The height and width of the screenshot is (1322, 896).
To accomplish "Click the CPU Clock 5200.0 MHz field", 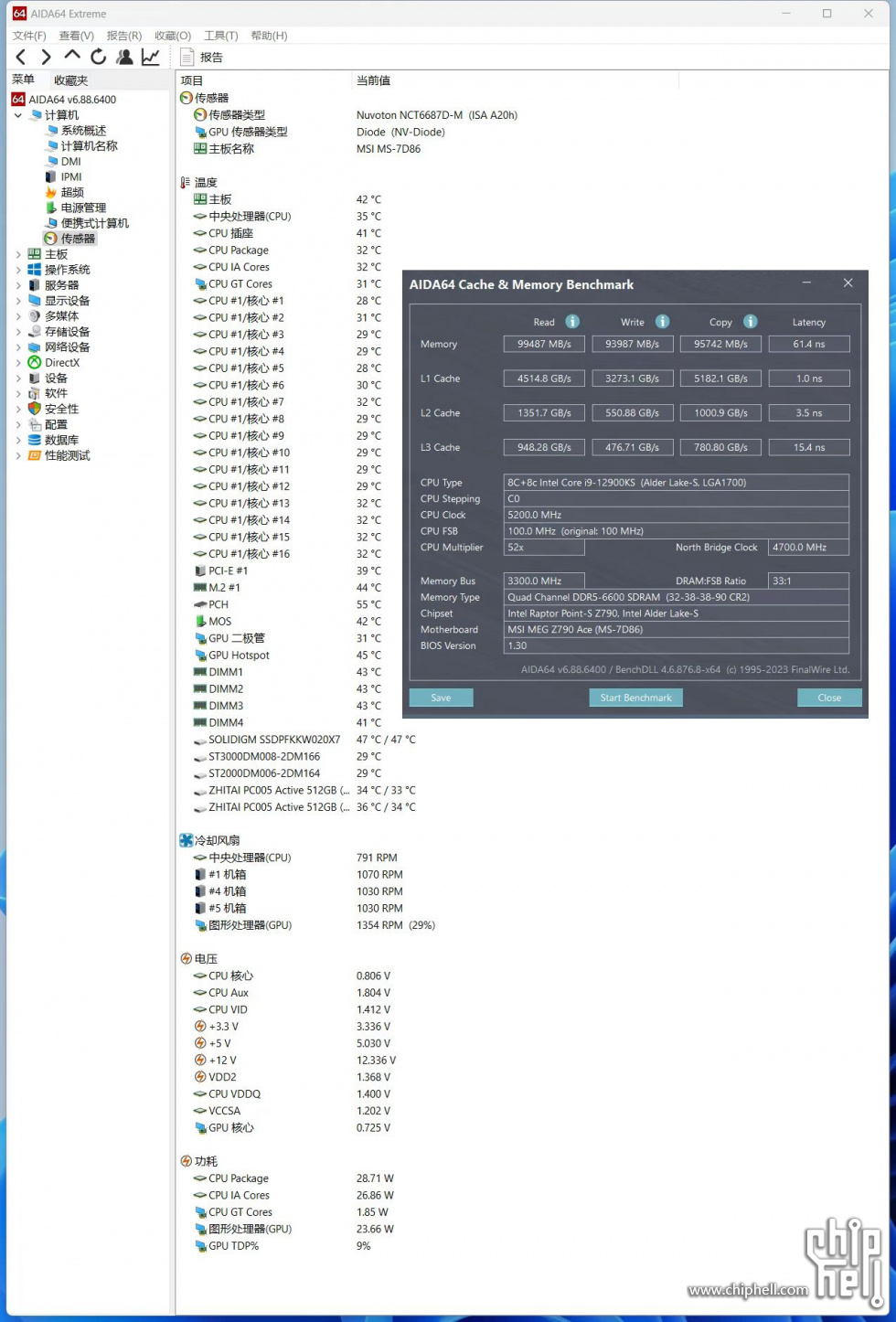I will click(x=677, y=515).
